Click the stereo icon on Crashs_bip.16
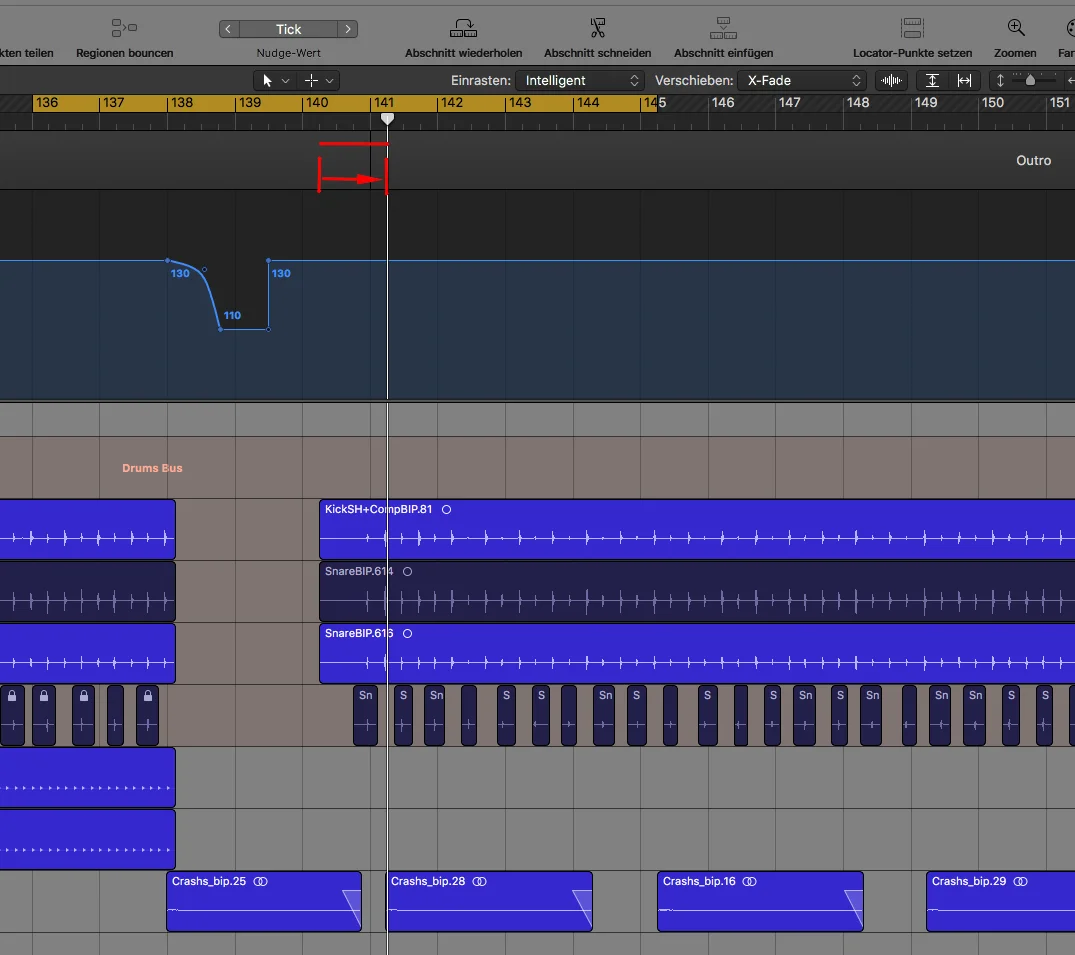1075x955 pixels. click(750, 882)
